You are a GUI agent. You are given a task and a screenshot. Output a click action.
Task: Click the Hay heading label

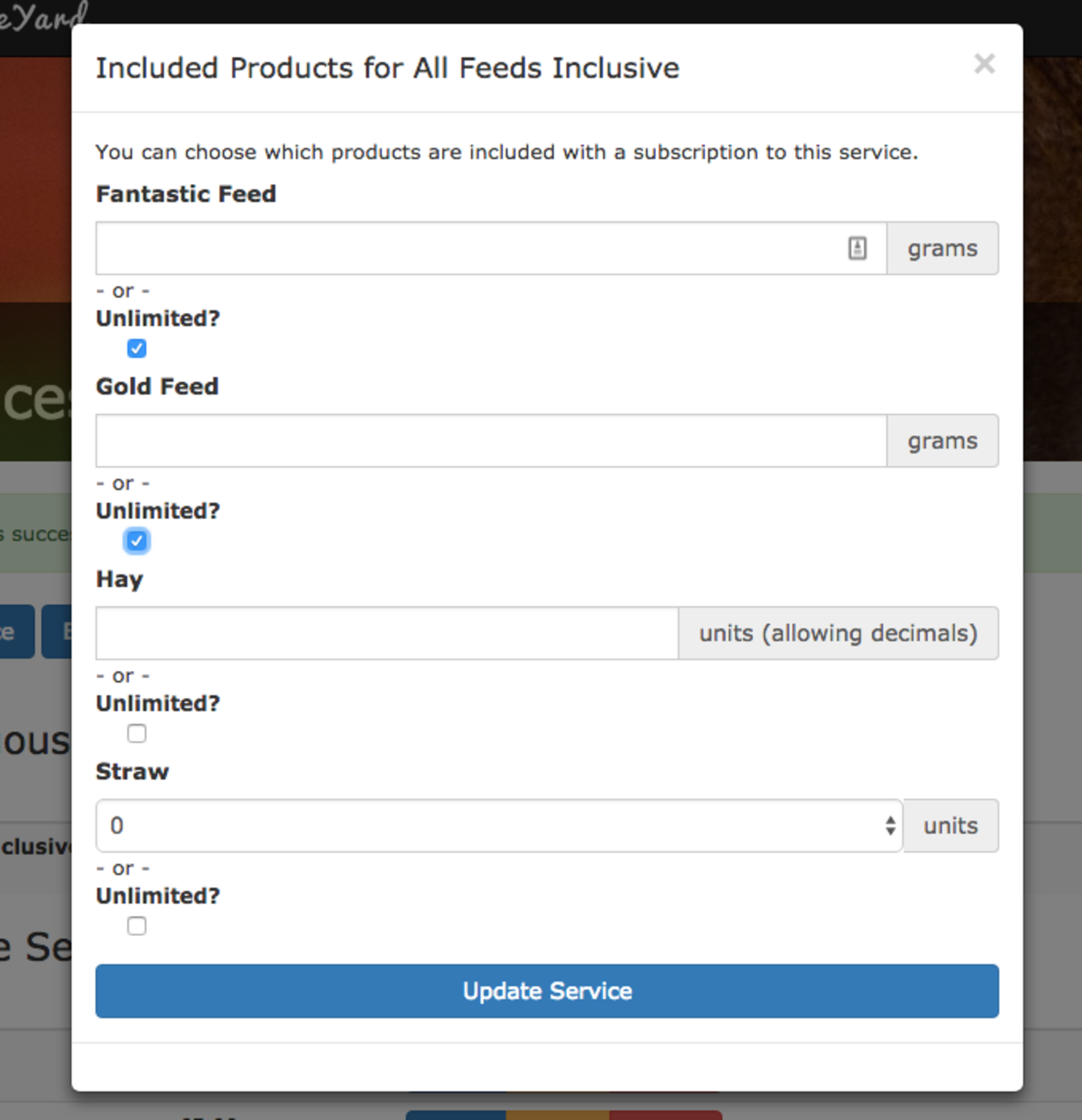click(x=120, y=579)
